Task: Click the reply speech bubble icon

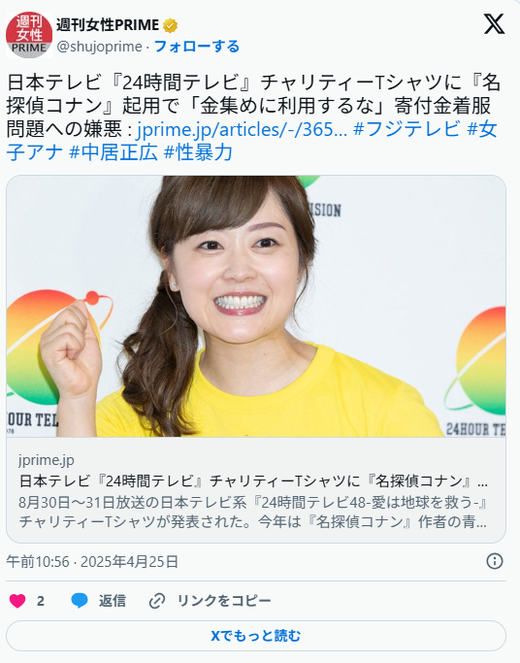Action: [79, 600]
